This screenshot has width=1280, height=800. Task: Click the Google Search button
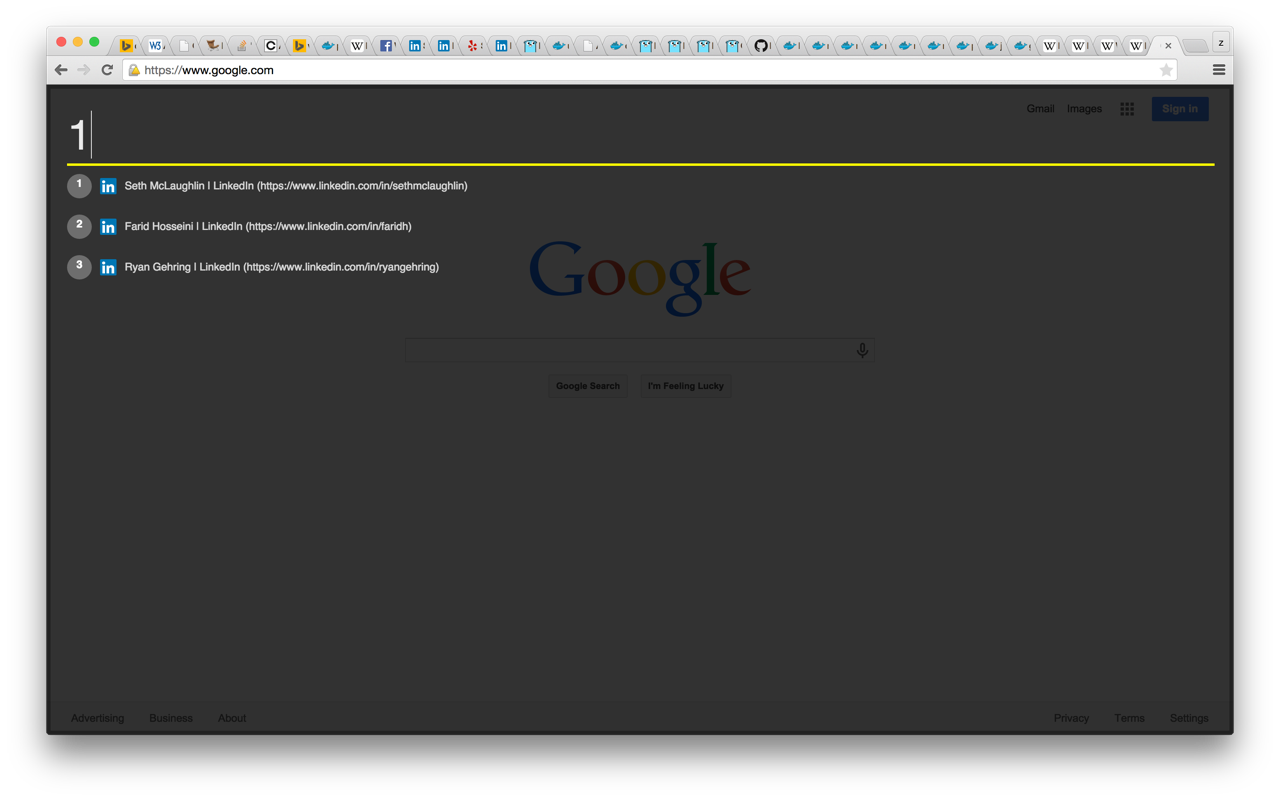tap(588, 386)
